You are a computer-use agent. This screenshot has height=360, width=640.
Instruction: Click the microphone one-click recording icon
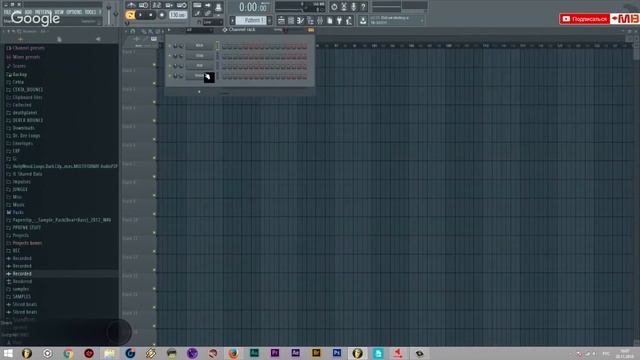(353, 7)
